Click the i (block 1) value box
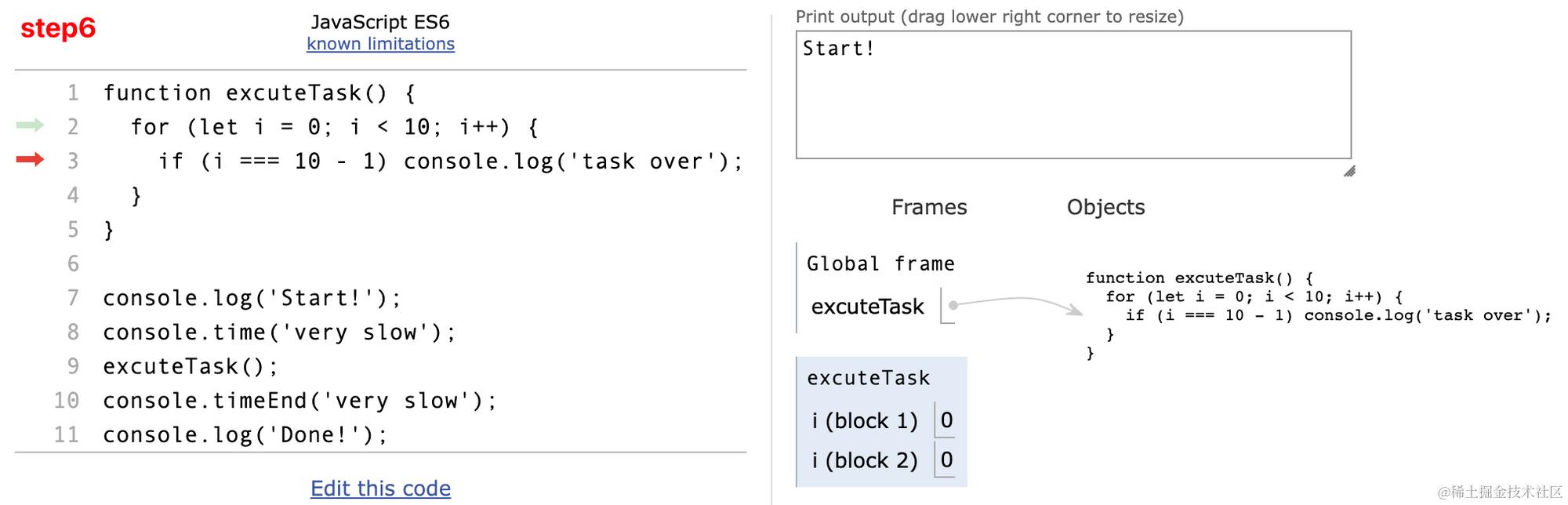 click(x=946, y=420)
